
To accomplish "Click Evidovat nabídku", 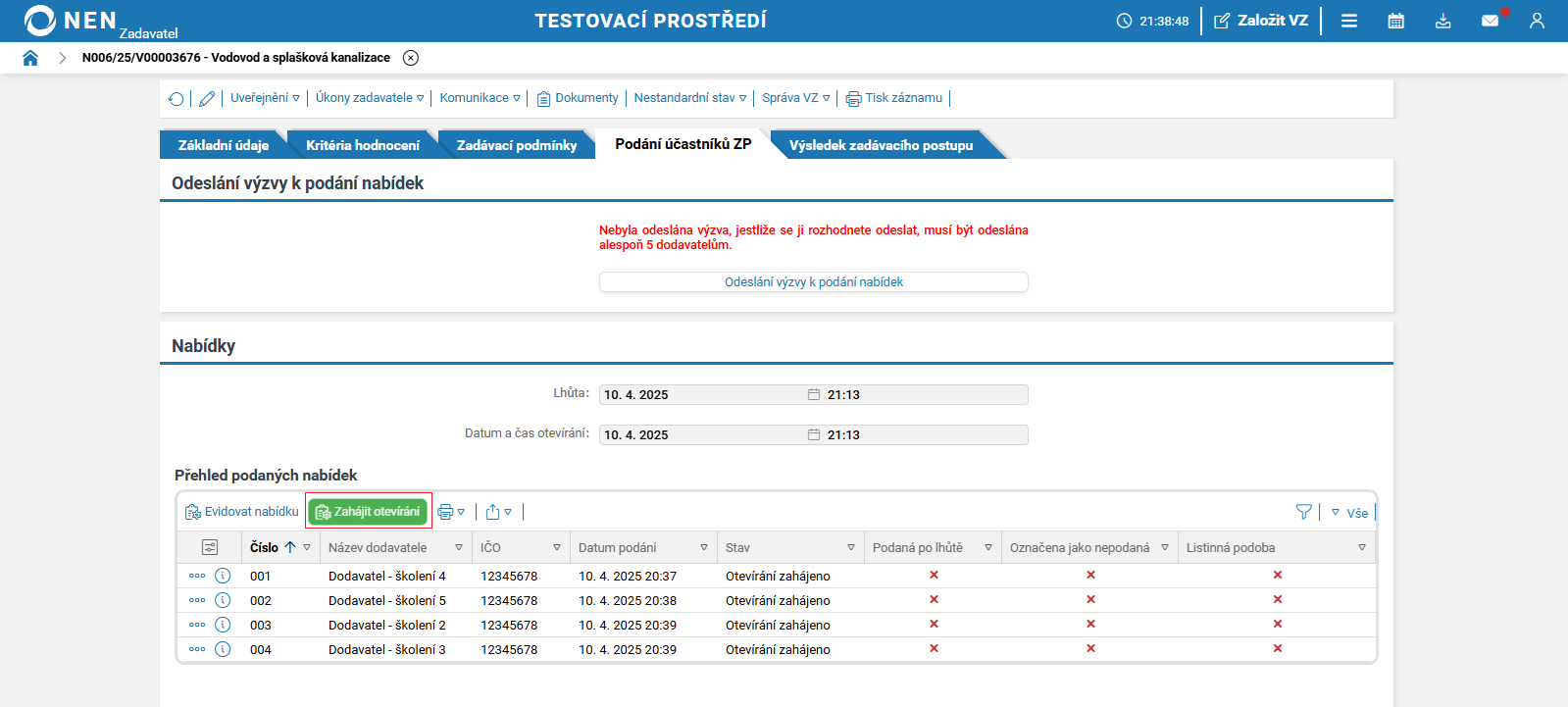I will click(x=241, y=512).
